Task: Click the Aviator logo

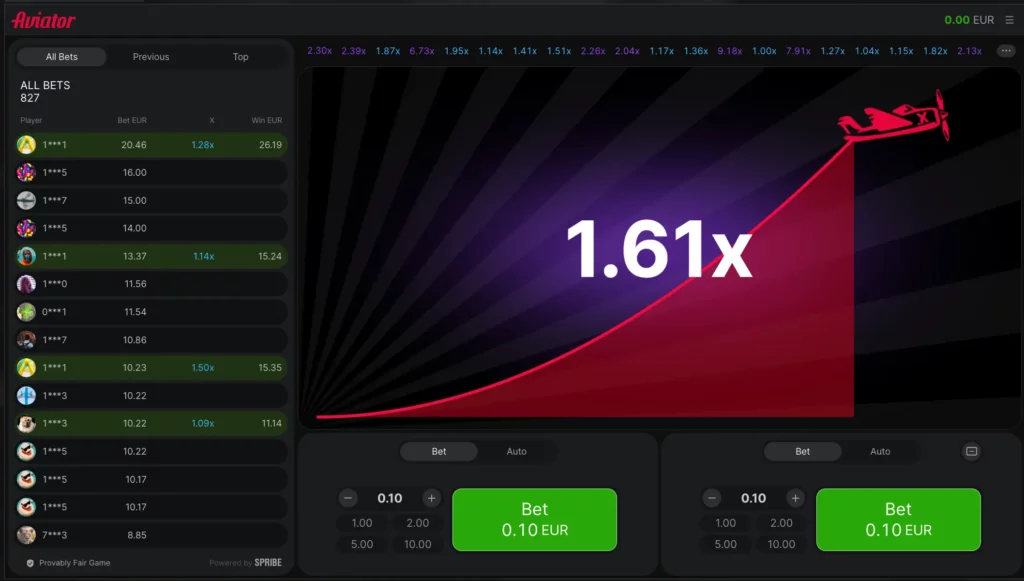Action: (43, 20)
